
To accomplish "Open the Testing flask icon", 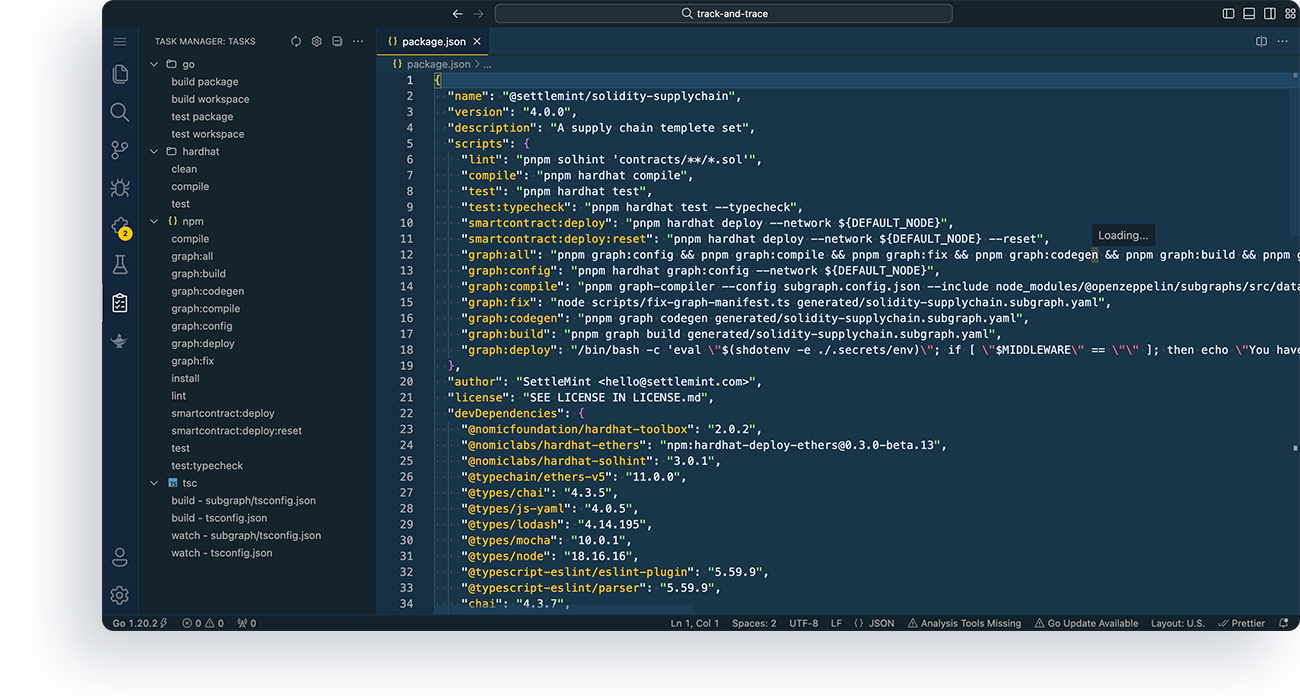I will pos(120,264).
